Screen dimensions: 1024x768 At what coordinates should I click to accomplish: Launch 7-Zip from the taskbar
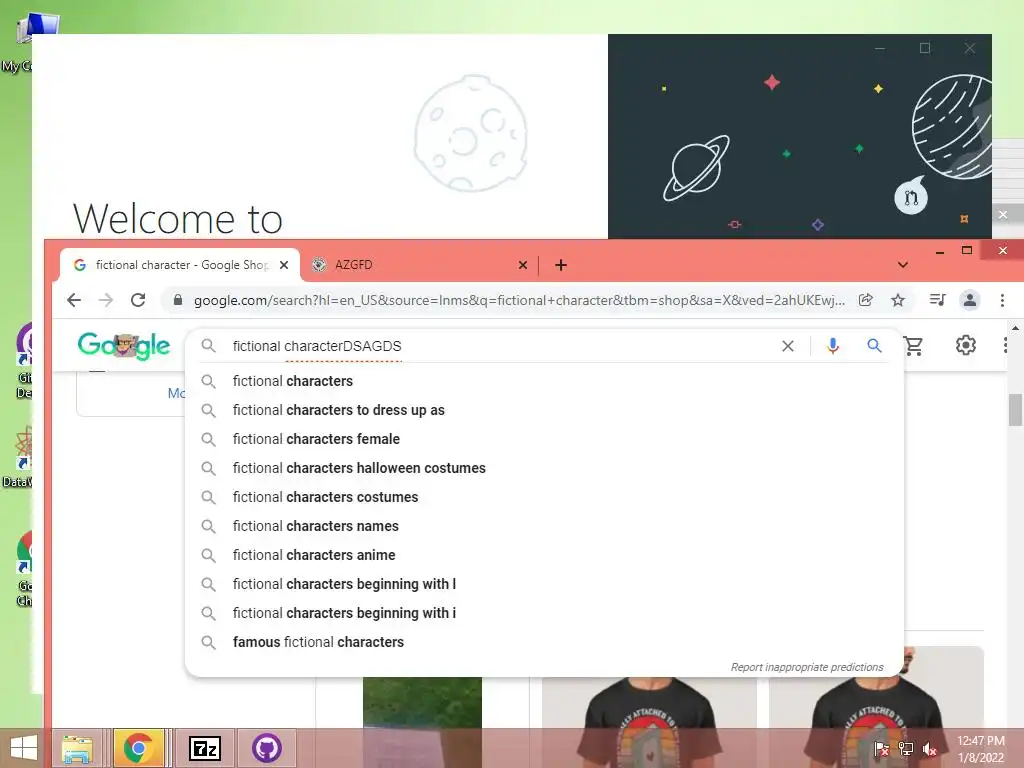point(204,748)
